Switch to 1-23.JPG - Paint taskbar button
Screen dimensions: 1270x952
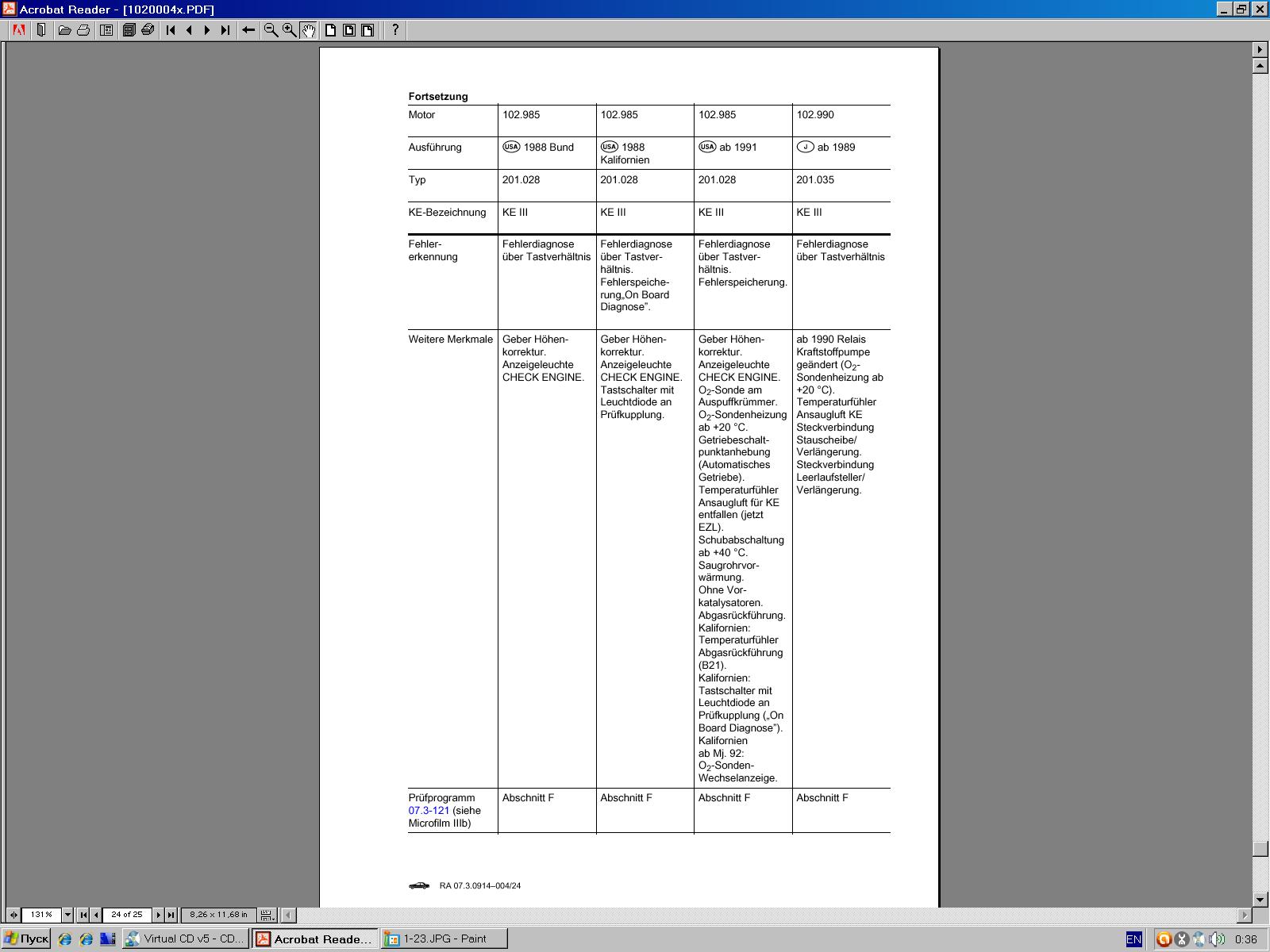point(444,939)
